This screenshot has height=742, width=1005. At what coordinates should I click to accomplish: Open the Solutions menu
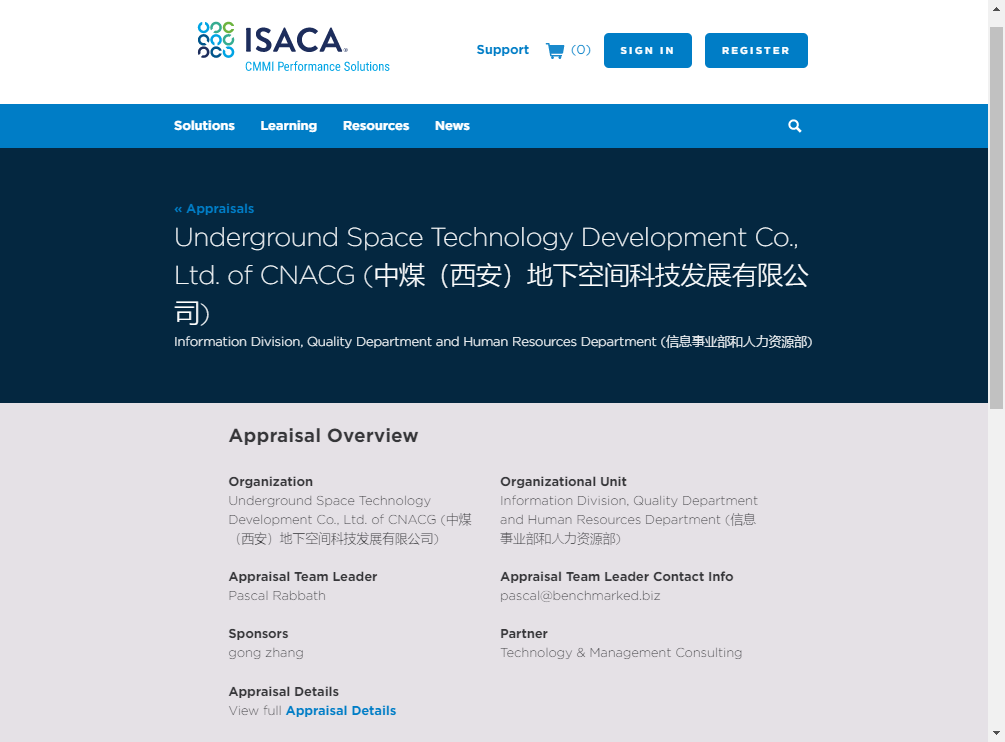(204, 126)
